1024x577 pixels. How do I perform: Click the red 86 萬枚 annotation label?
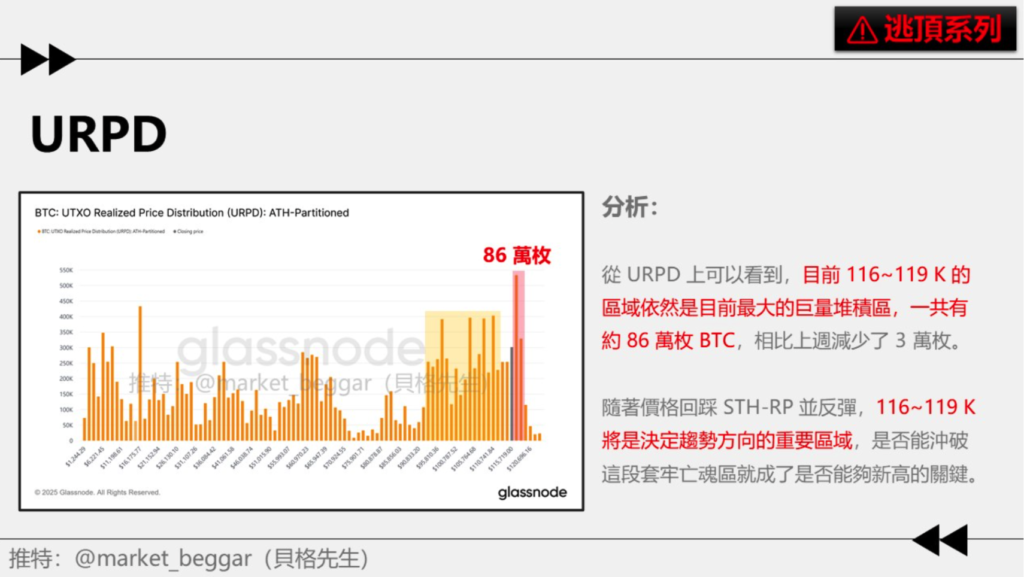pos(518,254)
